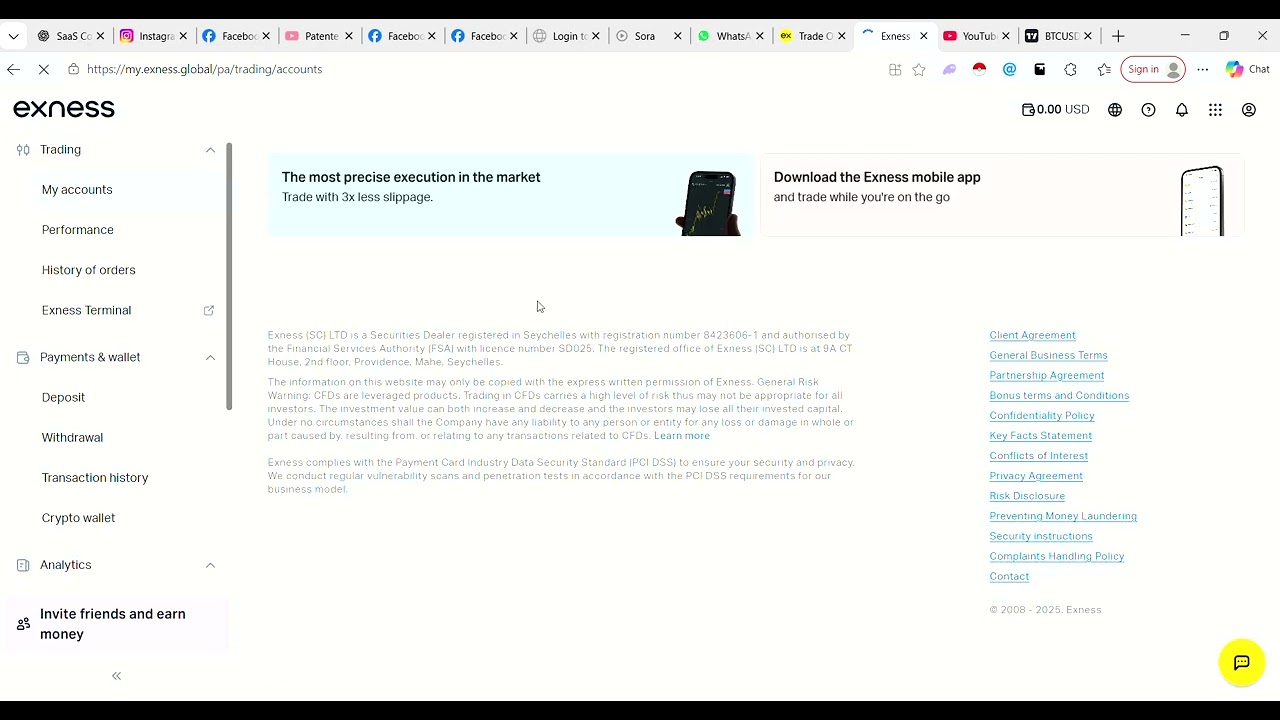Click the external link icon beside Exness Terminal
Screen dimensions: 1280x720
pos(209,310)
